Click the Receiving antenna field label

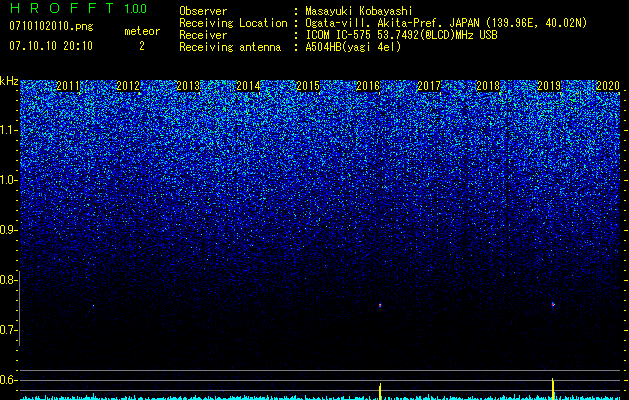click(x=230, y=47)
